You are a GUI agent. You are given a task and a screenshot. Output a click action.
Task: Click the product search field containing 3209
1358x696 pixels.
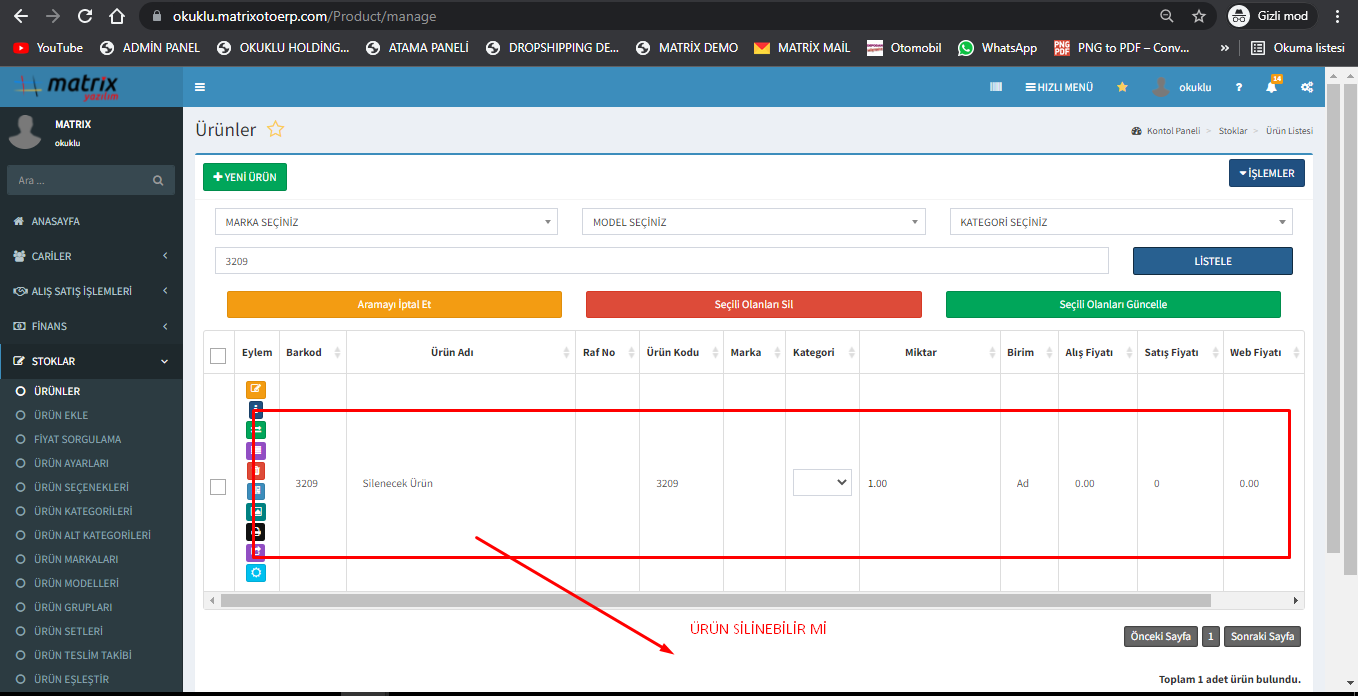pos(661,261)
